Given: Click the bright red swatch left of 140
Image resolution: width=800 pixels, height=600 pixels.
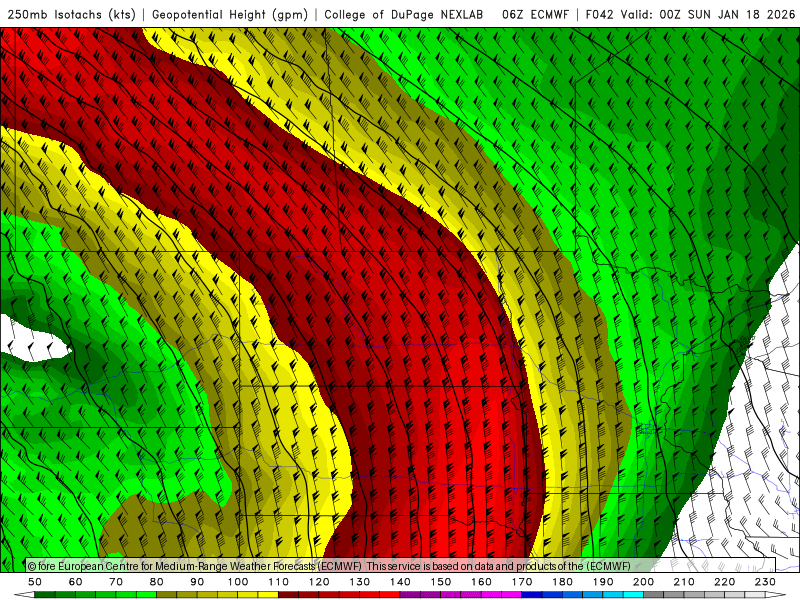Looking at the screenshot, I should (x=390, y=595).
